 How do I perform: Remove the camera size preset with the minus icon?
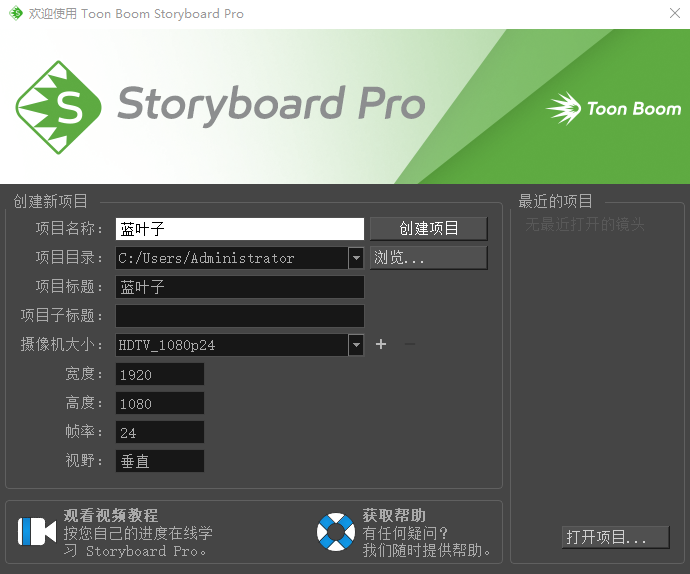410,344
